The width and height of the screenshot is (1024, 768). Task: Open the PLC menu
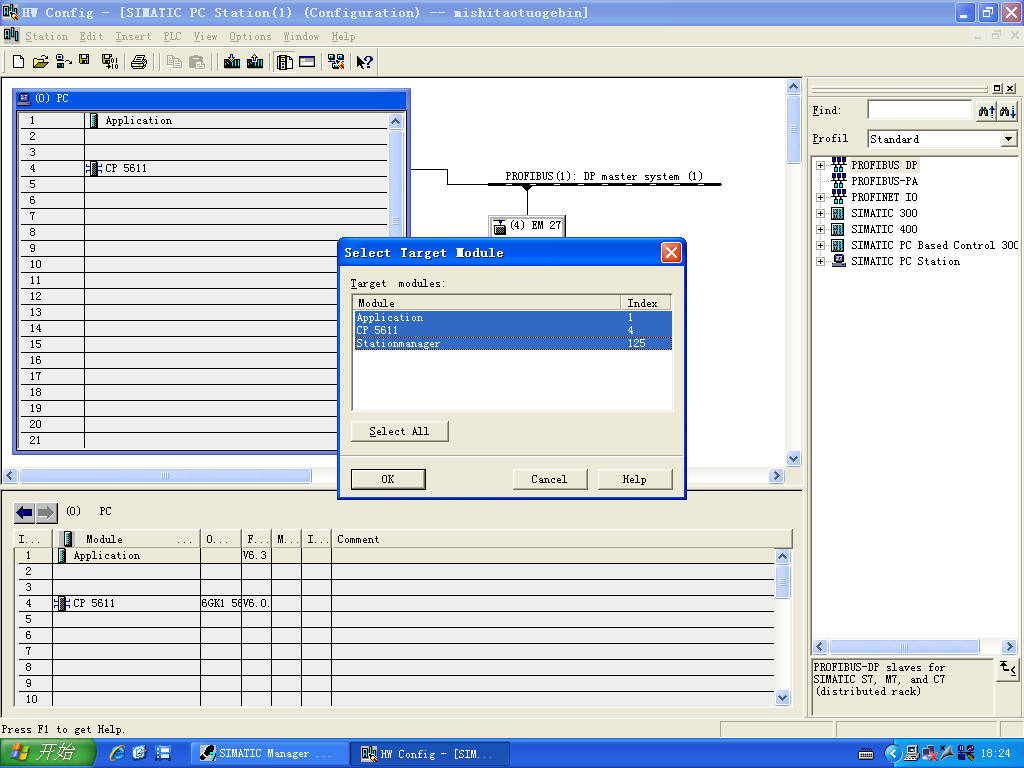click(172, 36)
